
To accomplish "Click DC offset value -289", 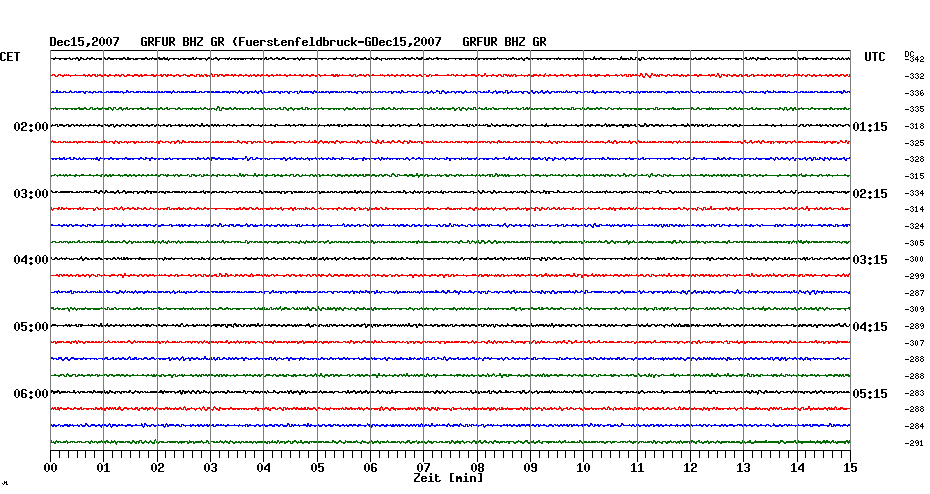I will (x=914, y=327).
